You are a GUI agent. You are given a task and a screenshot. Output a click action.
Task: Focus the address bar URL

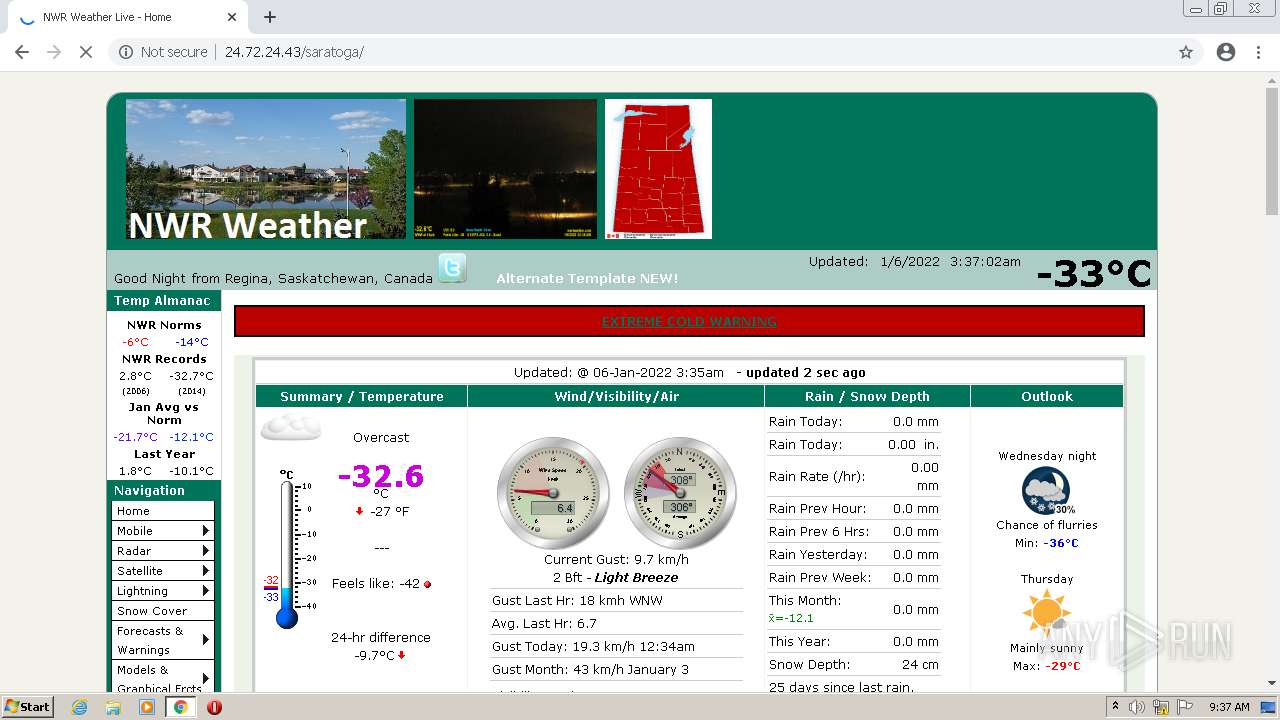pos(294,52)
